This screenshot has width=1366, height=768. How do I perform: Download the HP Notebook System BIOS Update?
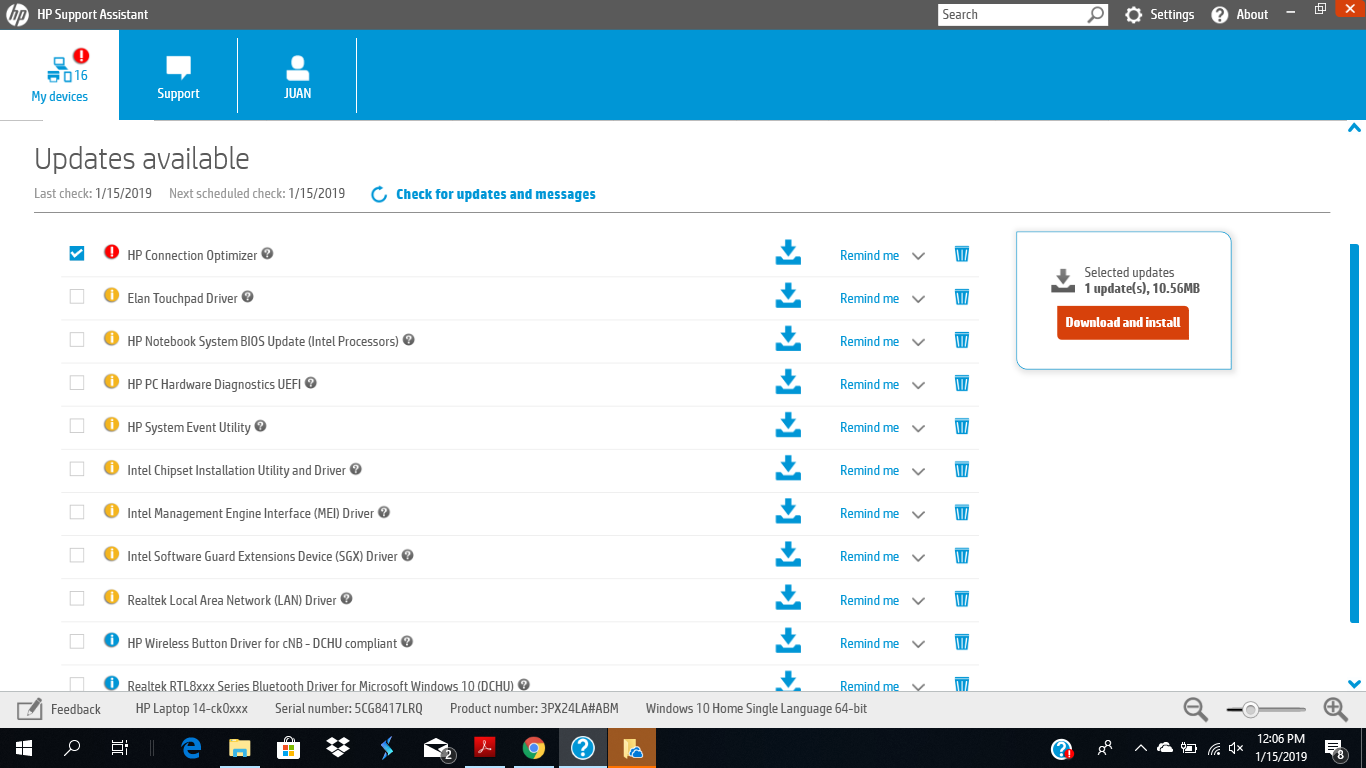pyautogui.click(x=788, y=340)
